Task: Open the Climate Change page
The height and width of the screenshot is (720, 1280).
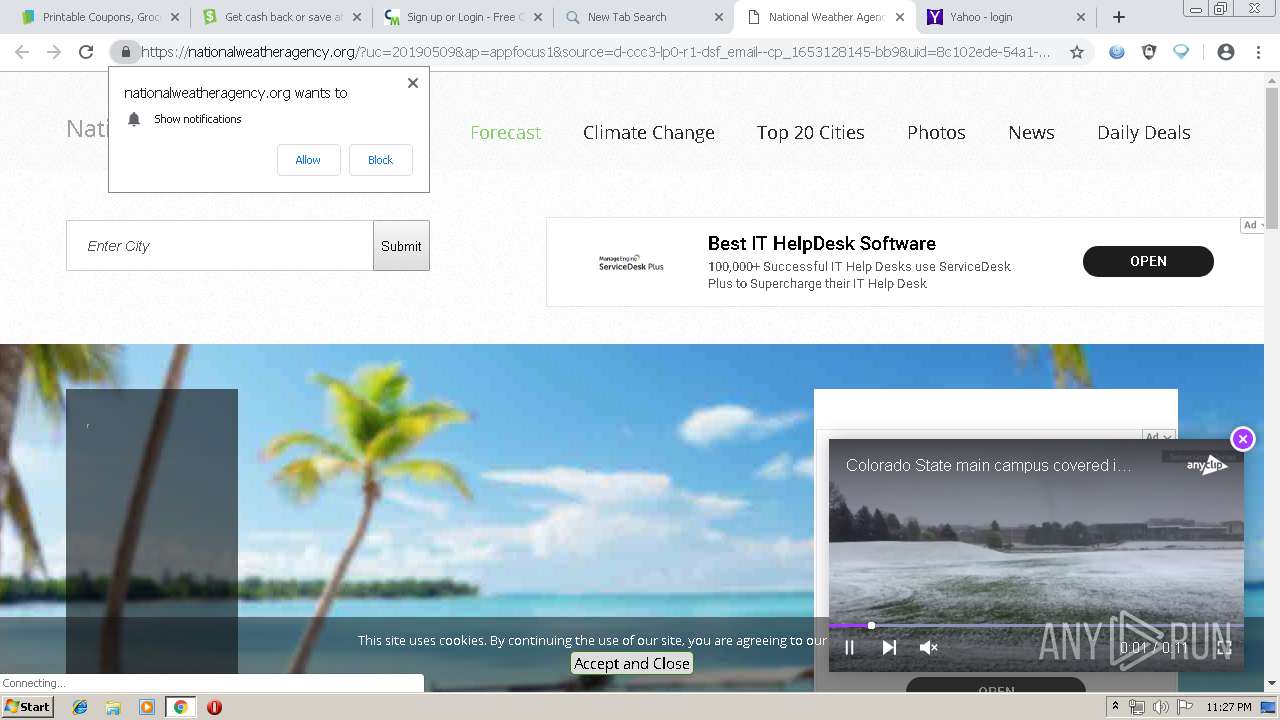Action: click(x=649, y=132)
